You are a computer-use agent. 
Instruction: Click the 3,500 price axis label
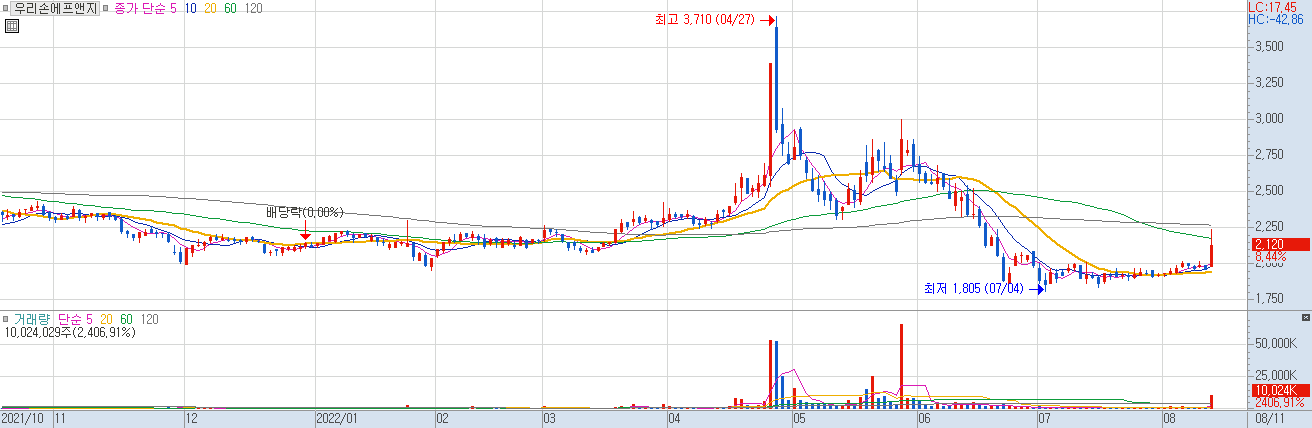pos(1270,46)
